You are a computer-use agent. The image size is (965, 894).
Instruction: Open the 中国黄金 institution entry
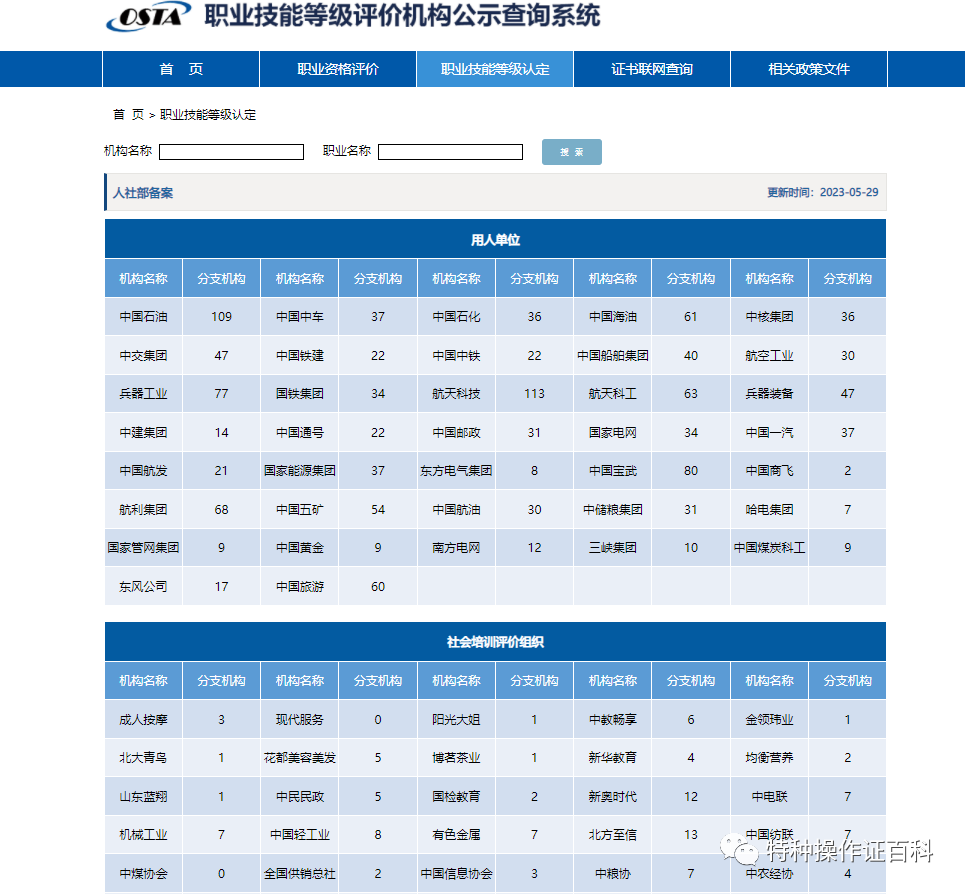coord(300,548)
